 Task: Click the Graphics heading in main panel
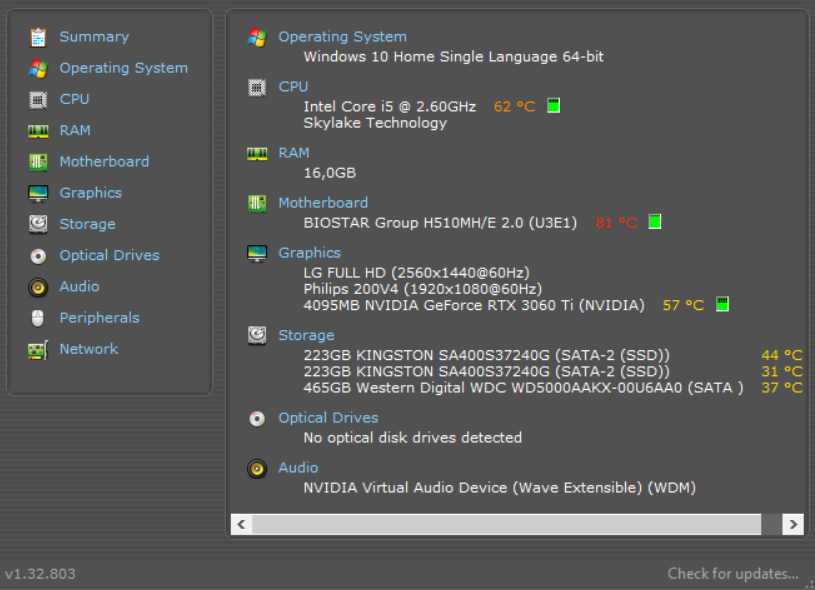[310, 253]
